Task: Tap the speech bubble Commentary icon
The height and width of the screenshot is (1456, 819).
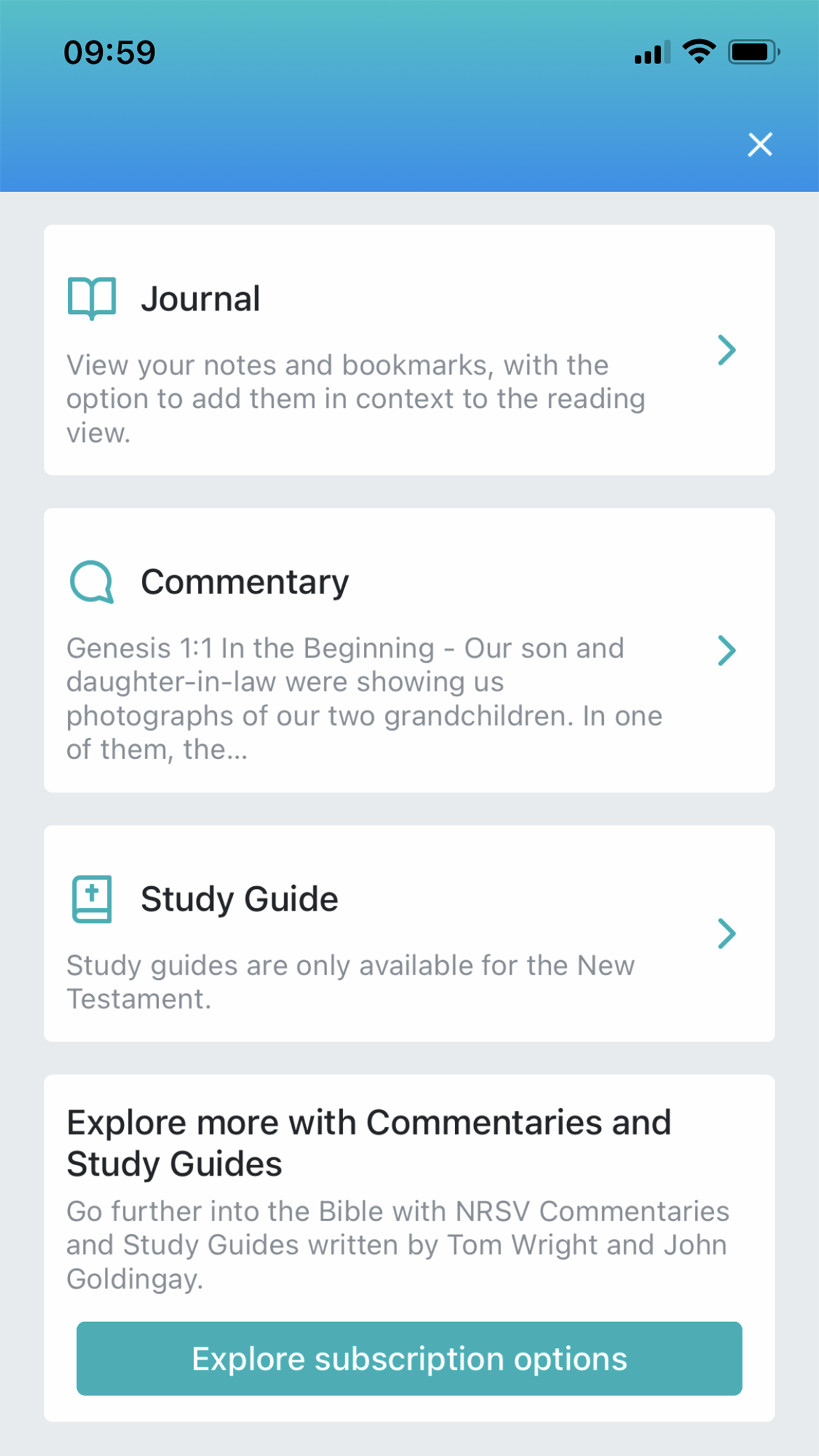Action: coord(92,582)
